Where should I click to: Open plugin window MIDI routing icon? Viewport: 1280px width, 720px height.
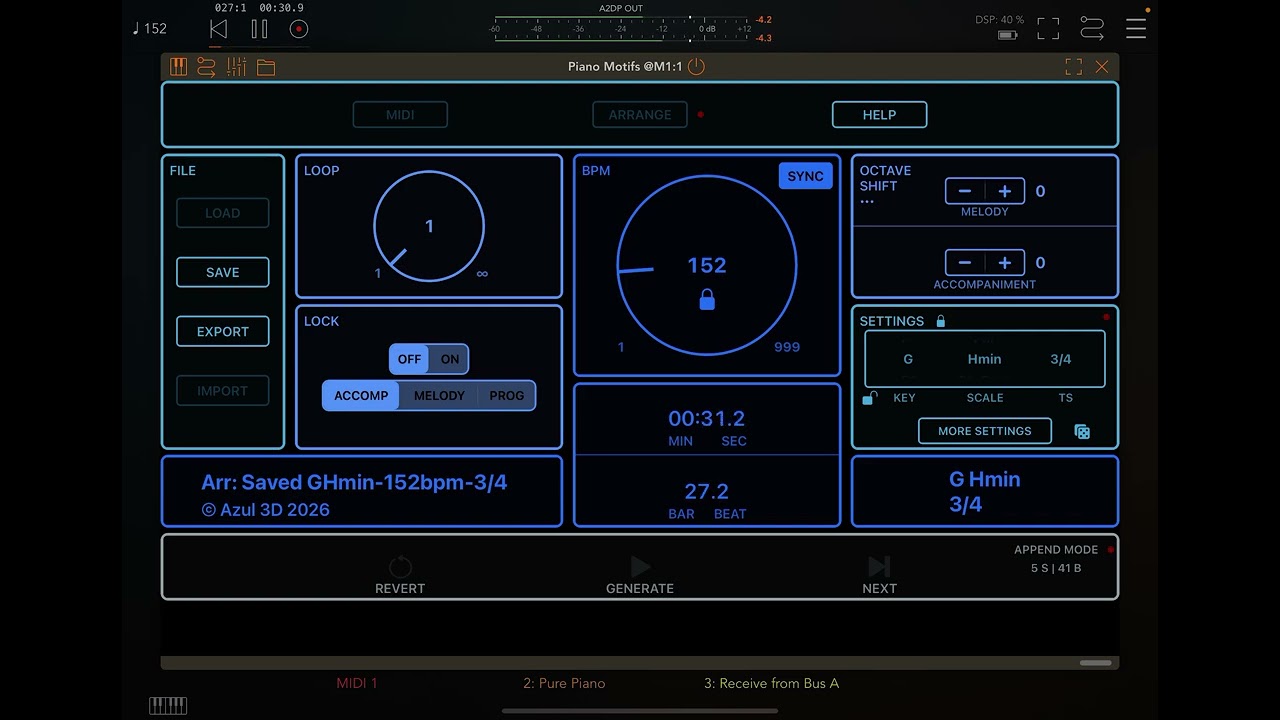click(x=206, y=67)
